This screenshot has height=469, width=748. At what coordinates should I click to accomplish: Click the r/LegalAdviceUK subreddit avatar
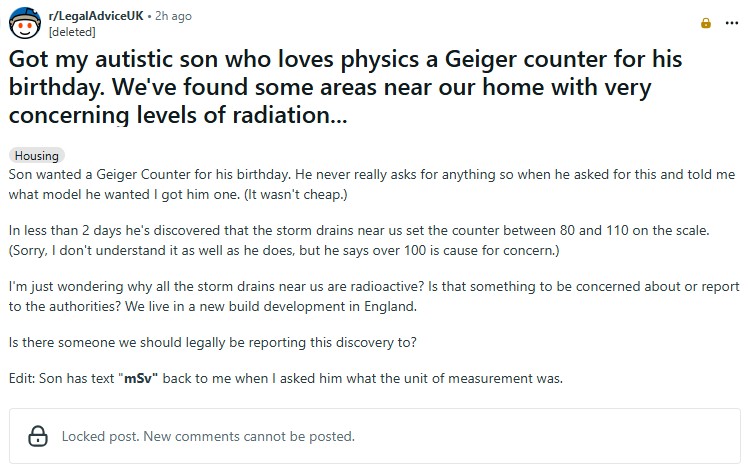pyautogui.click(x=26, y=23)
